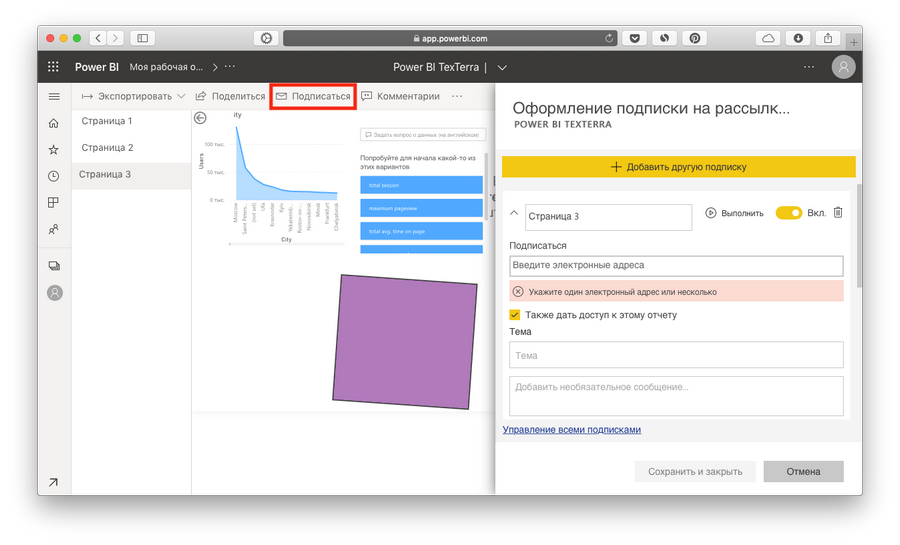
Task: Click Сохранить и закрыть button
Action: [695, 472]
